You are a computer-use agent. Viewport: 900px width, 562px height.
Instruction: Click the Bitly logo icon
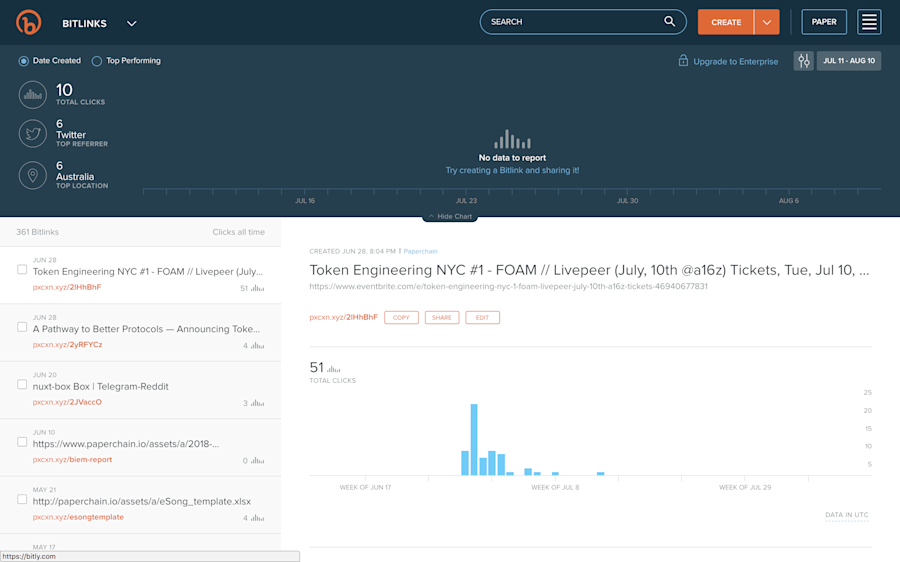pyautogui.click(x=28, y=22)
